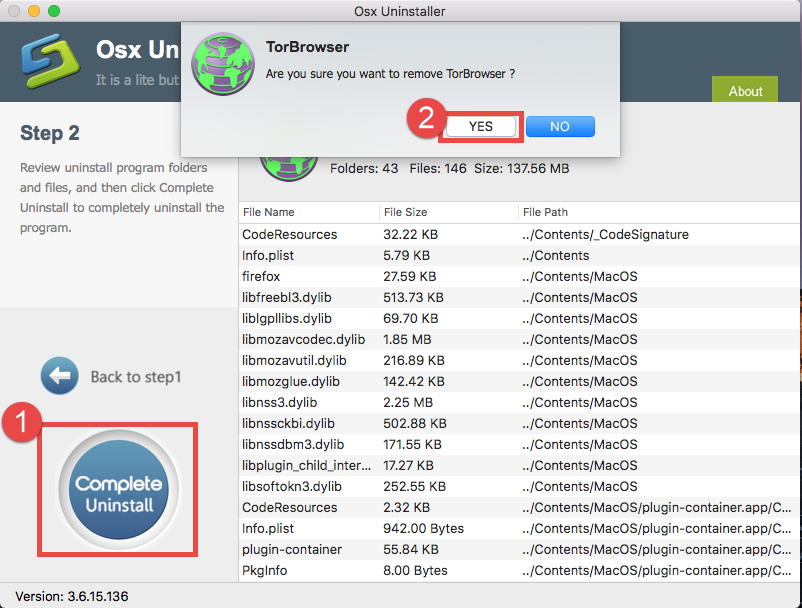Viewport: 802px width, 608px height.
Task: Select the CodeResources 2.32 KB row
Action: pyautogui.click(x=519, y=507)
